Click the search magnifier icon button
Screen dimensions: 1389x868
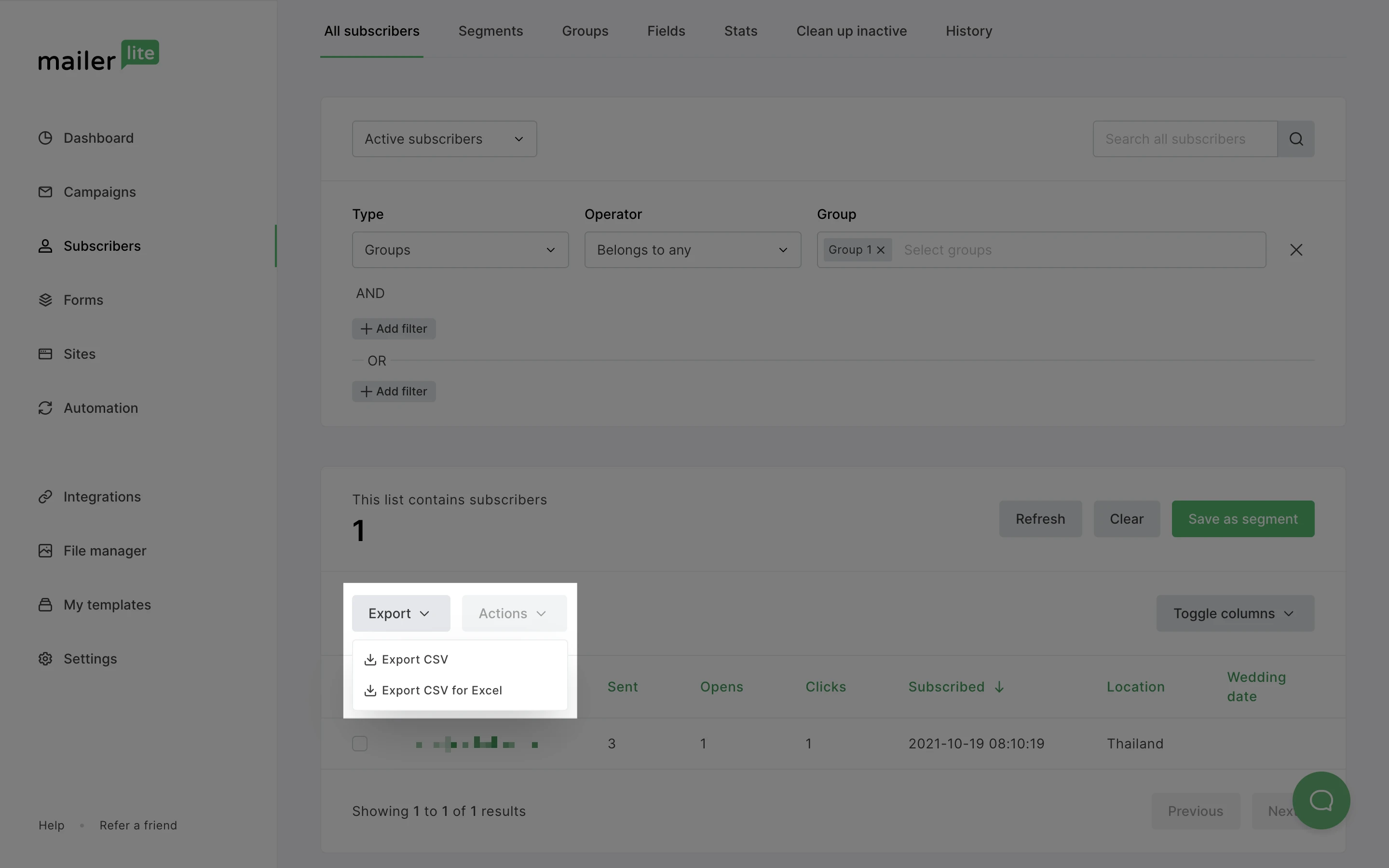click(x=1295, y=139)
